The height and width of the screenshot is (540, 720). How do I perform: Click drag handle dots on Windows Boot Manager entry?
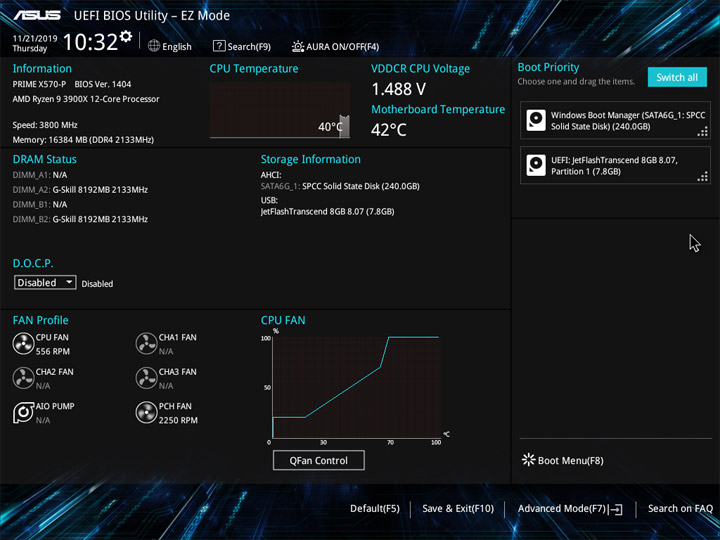click(703, 132)
